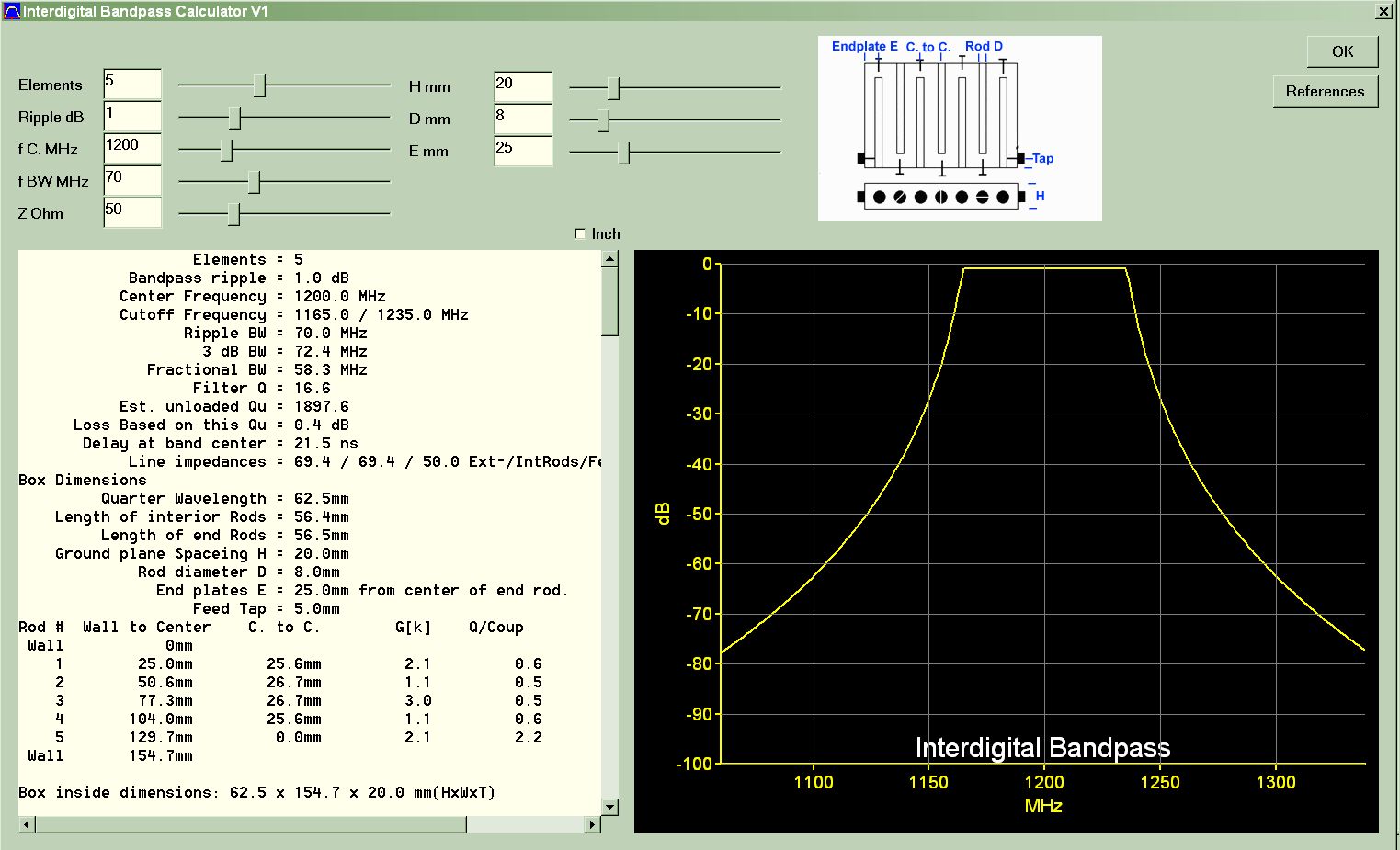This screenshot has width=1400, height=850.
Task: Open the References dialog
Action: point(1325,91)
